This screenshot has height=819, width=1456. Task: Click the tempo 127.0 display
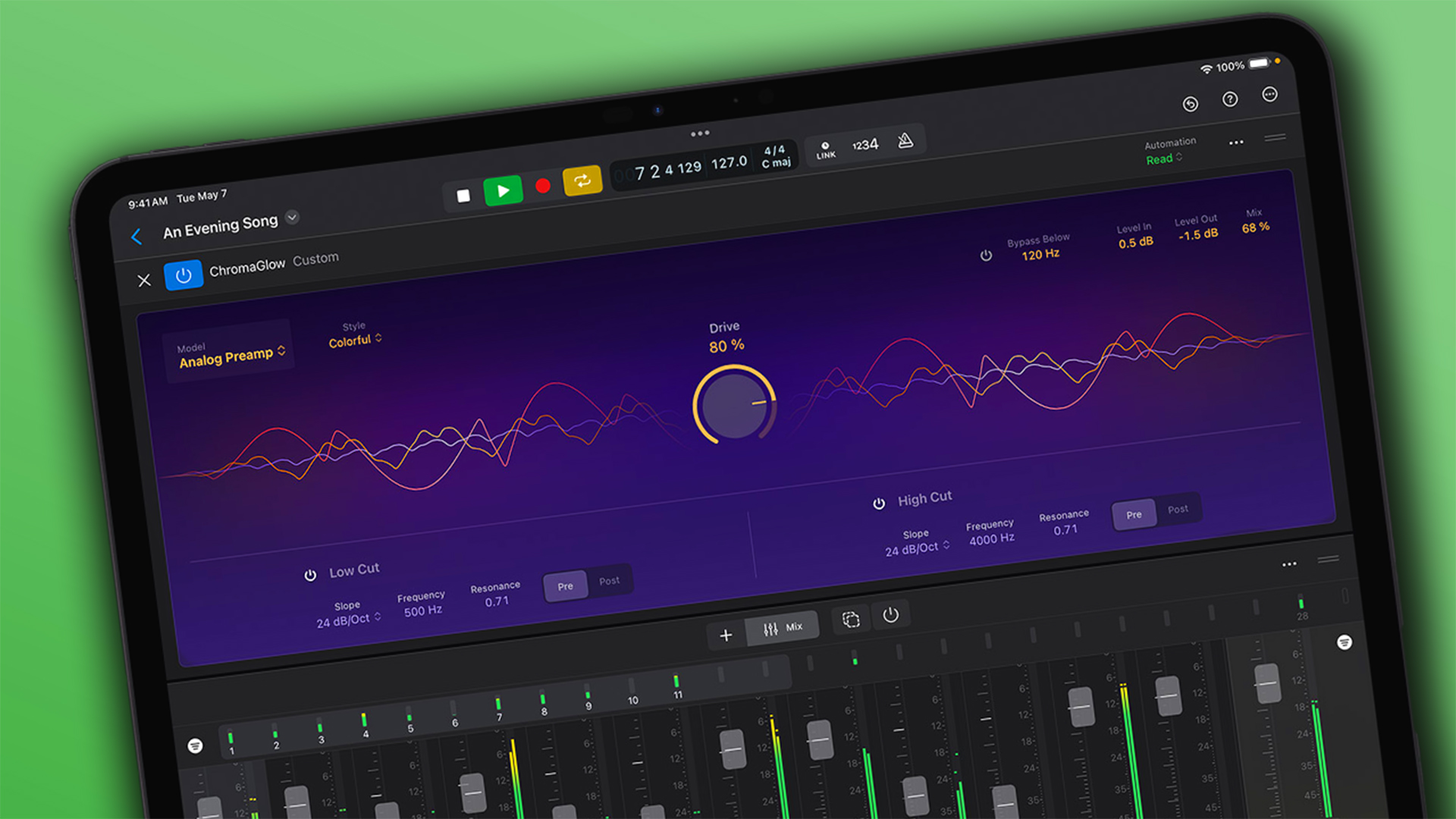click(729, 162)
